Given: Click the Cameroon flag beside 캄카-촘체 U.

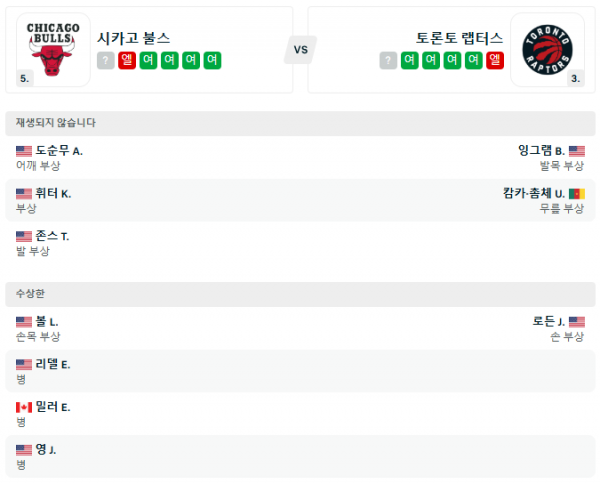Looking at the screenshot, I should pyautogui.click(x=576, y=193).
